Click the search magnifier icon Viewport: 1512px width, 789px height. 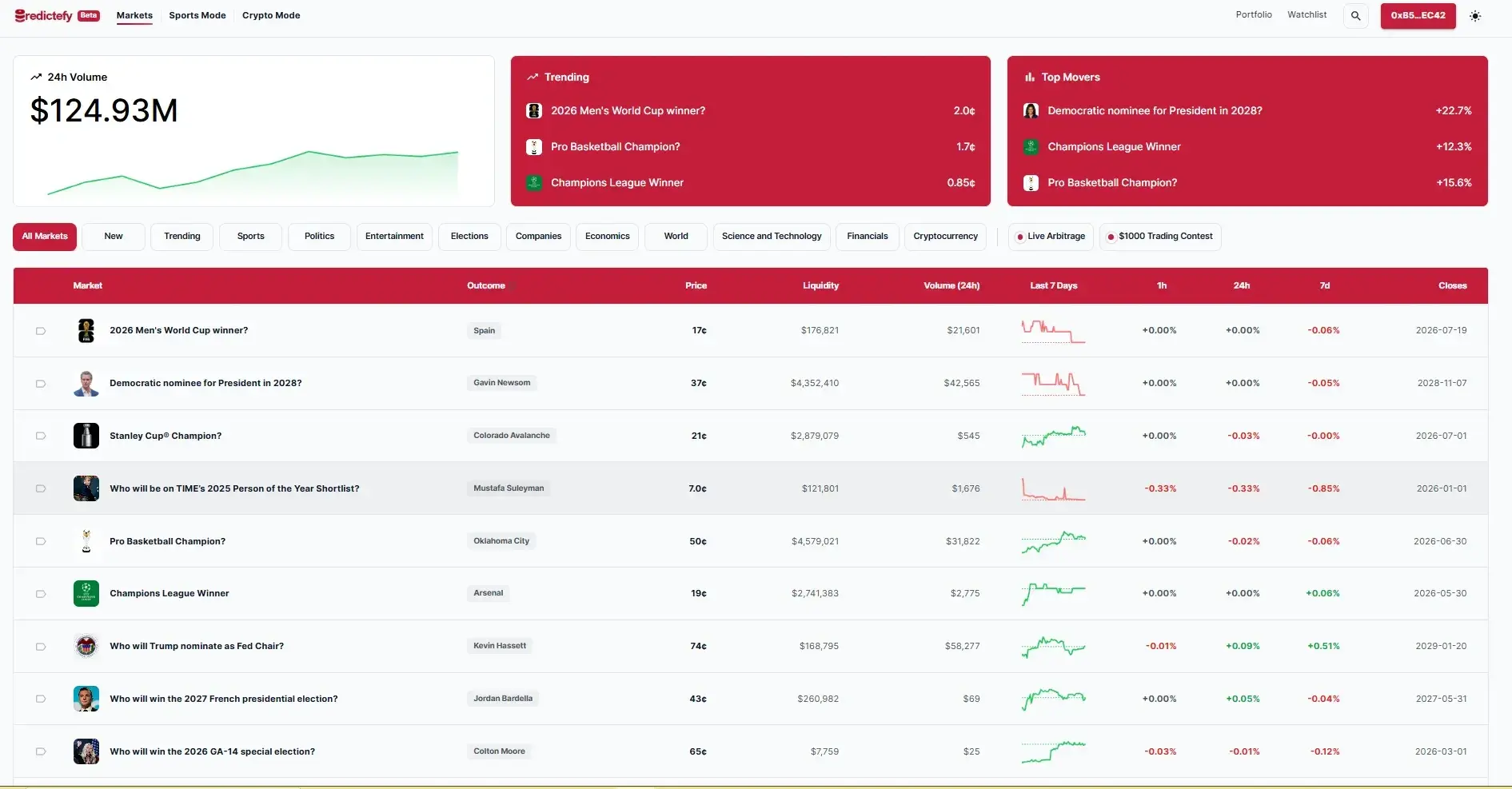click(x=1355, y=16)
